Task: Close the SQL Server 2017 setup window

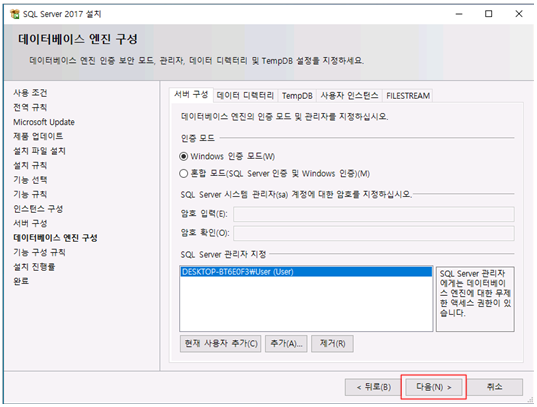Action: pos(519,14)
